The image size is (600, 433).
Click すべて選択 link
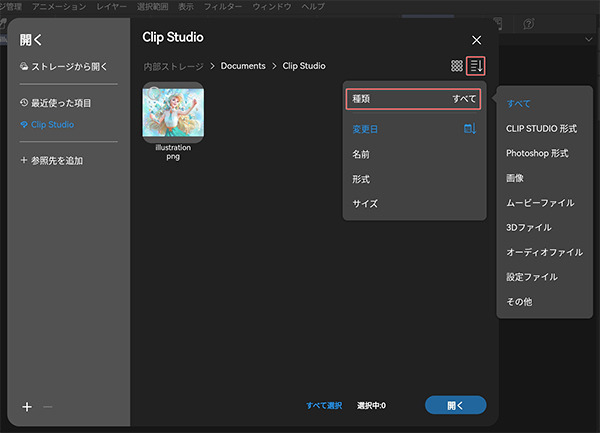324,405
